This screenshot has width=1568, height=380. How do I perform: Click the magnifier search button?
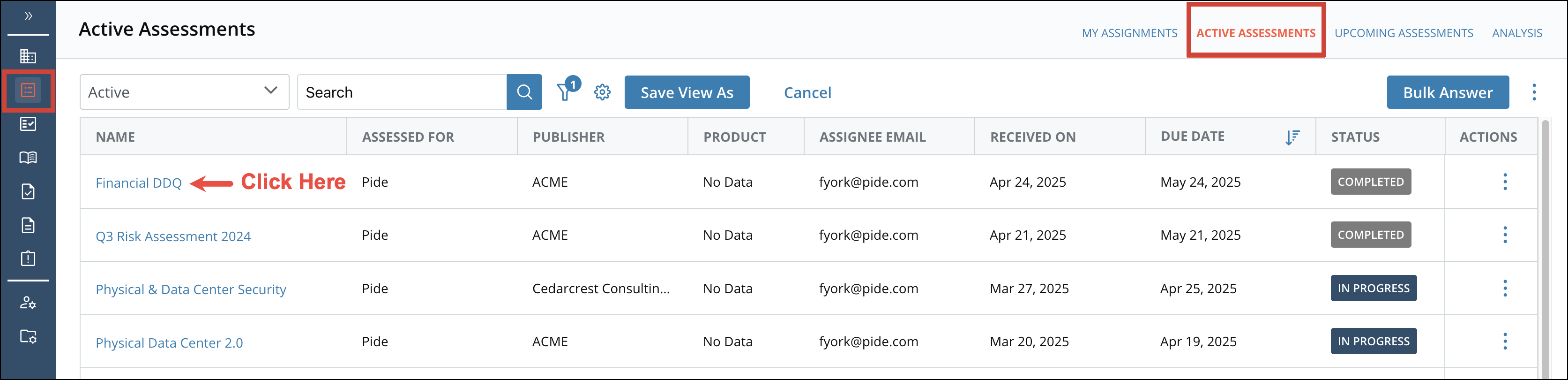524,92
